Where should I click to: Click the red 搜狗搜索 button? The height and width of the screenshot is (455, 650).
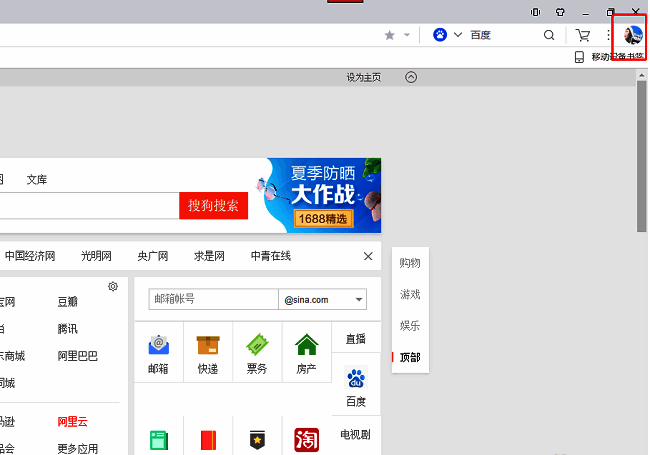[213, 206]
